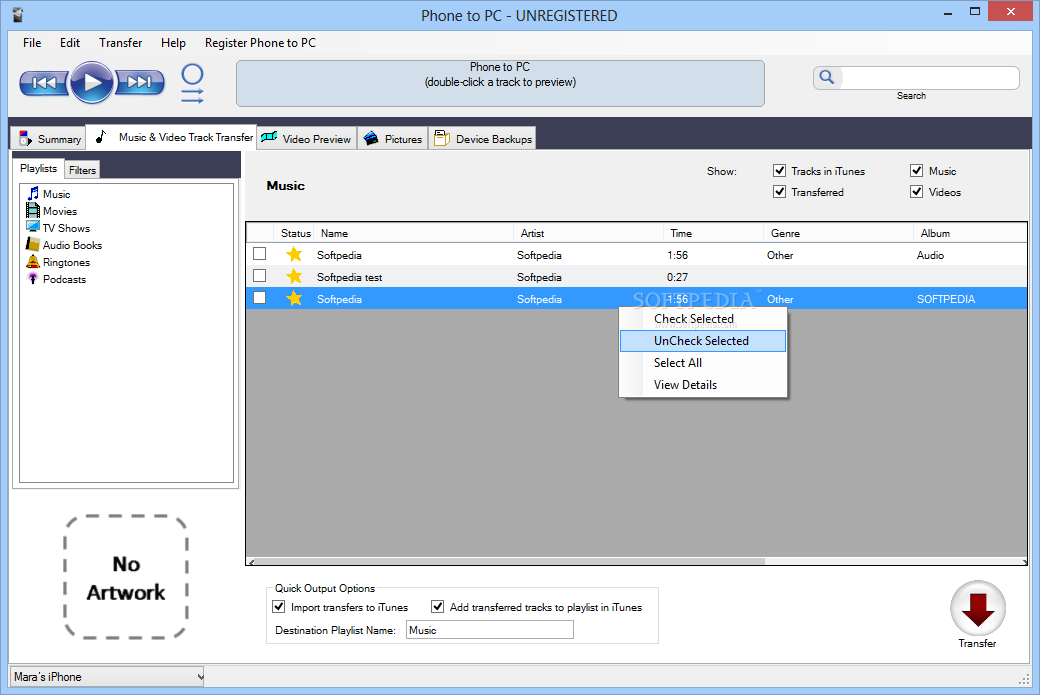Image resolution: width=1040 pixels, height=695 pixels.
Task: Click the search magnifier icon
Action: pos(826,77)
